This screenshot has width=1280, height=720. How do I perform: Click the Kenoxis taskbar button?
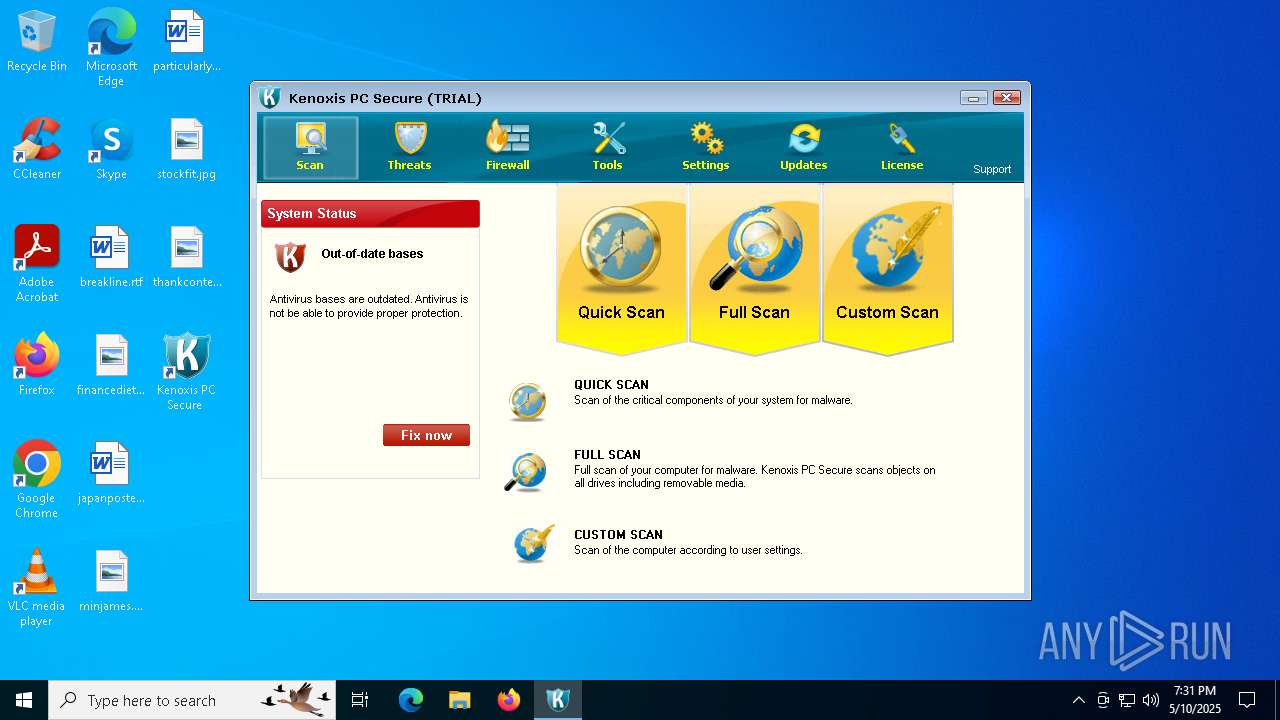tap(558, 700)
